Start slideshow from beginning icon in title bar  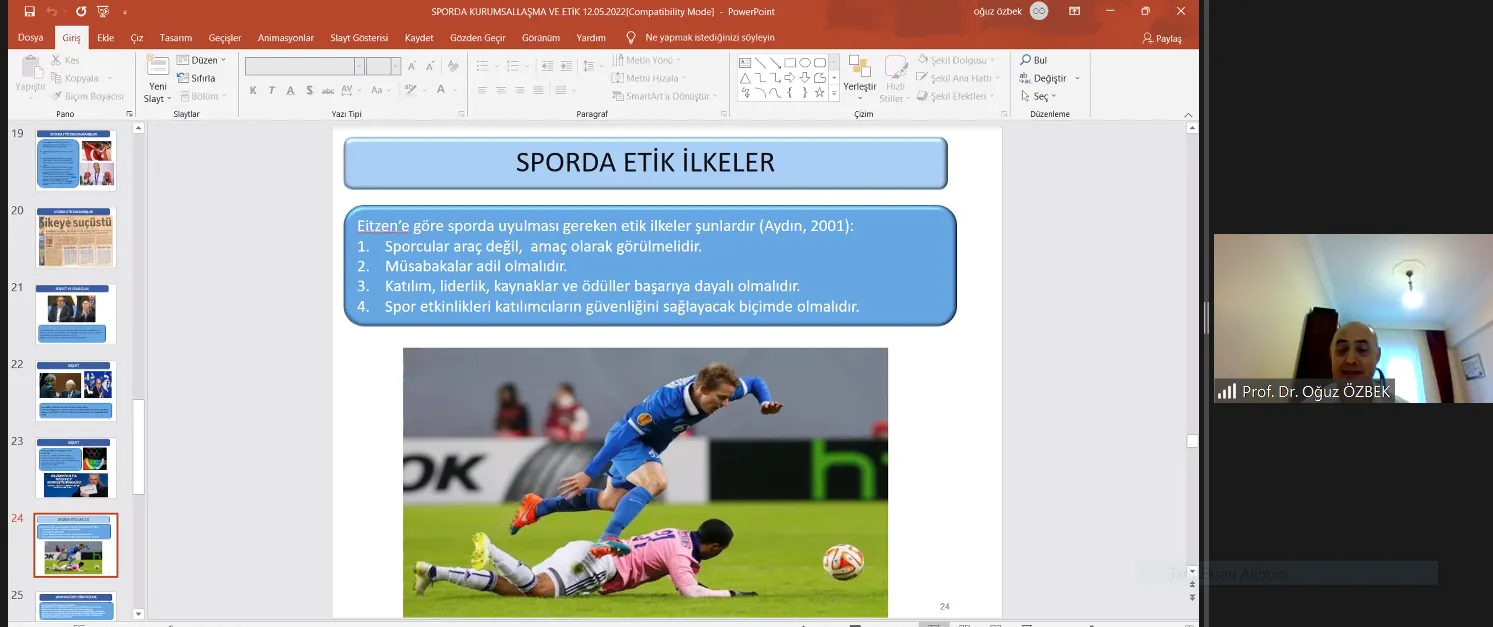pos(102,12)
